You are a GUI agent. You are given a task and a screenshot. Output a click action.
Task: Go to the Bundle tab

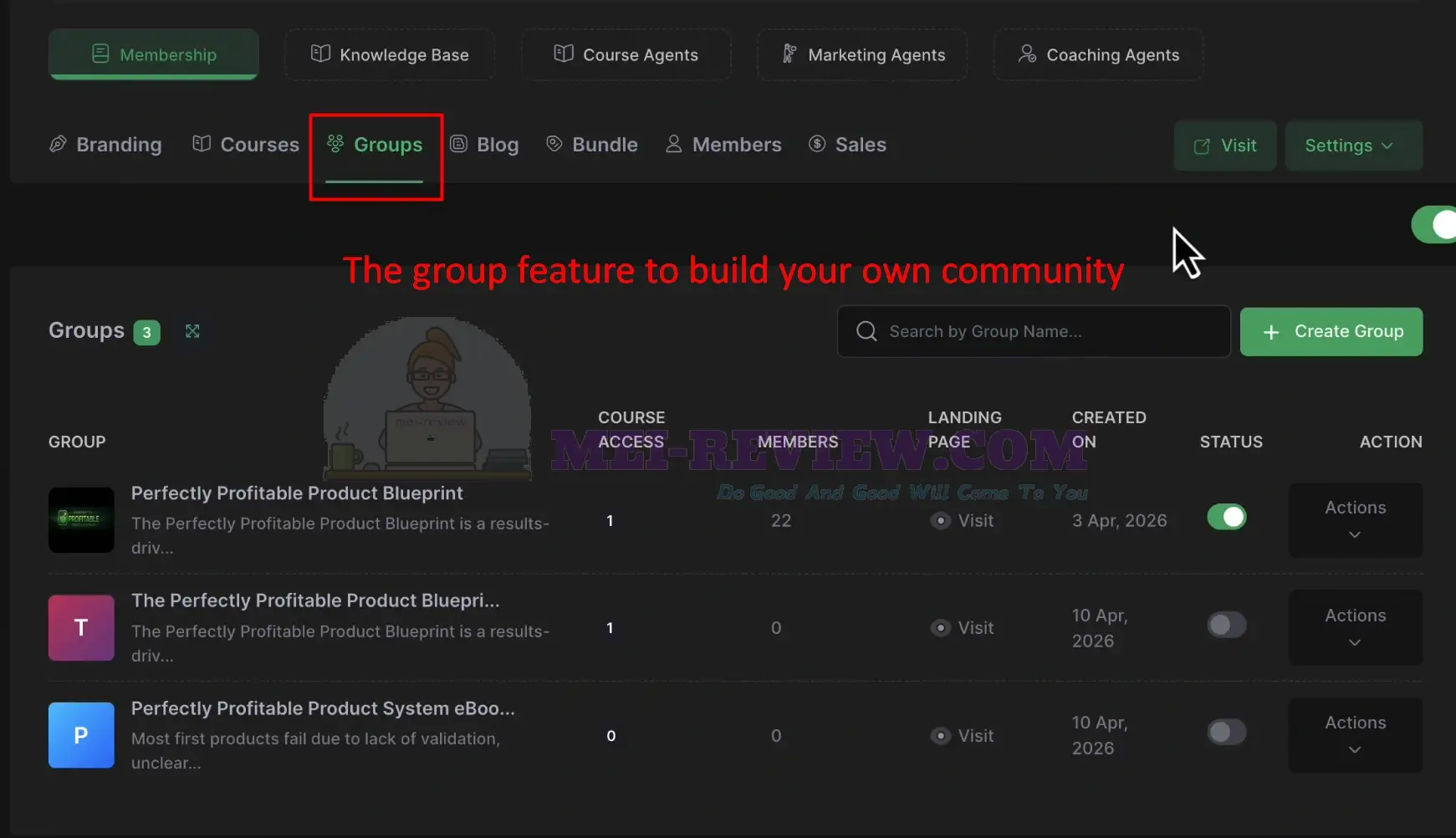click(591, 145)
